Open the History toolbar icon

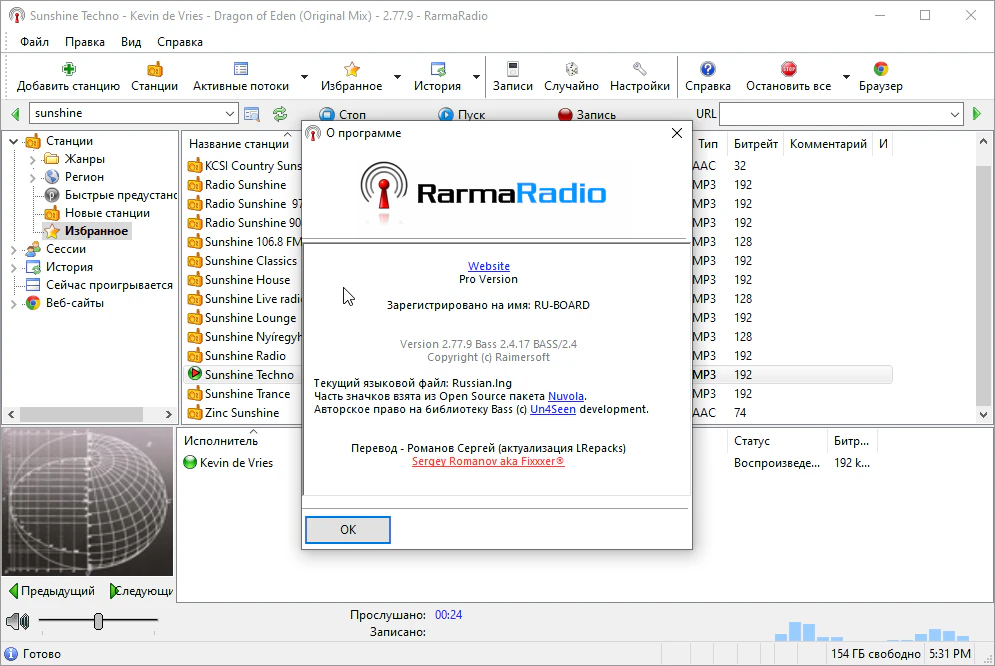[x=437, y=69]
